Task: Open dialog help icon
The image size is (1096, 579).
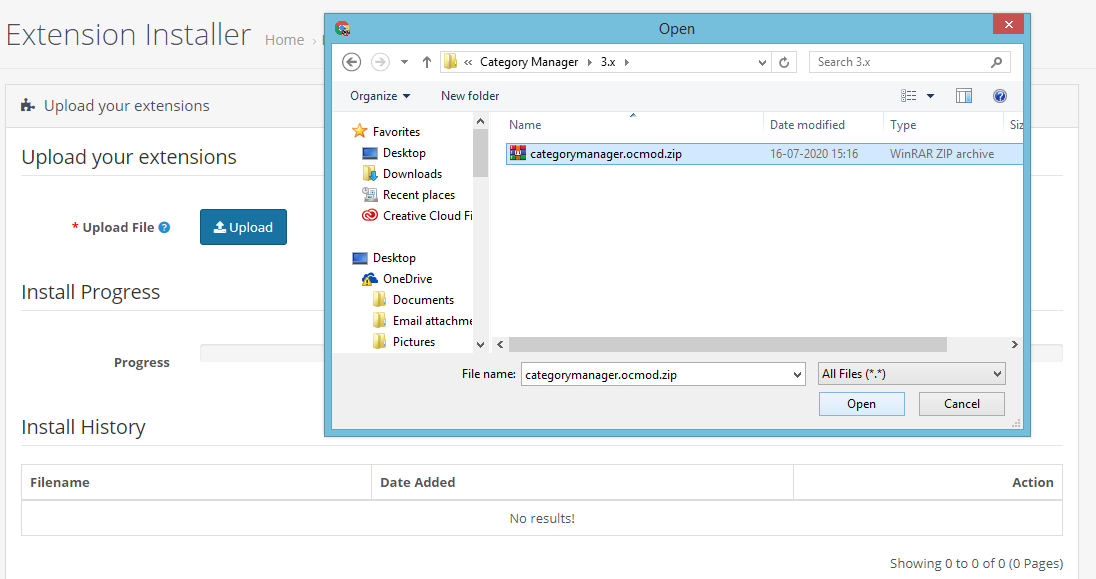Action: coord(1000,96)
